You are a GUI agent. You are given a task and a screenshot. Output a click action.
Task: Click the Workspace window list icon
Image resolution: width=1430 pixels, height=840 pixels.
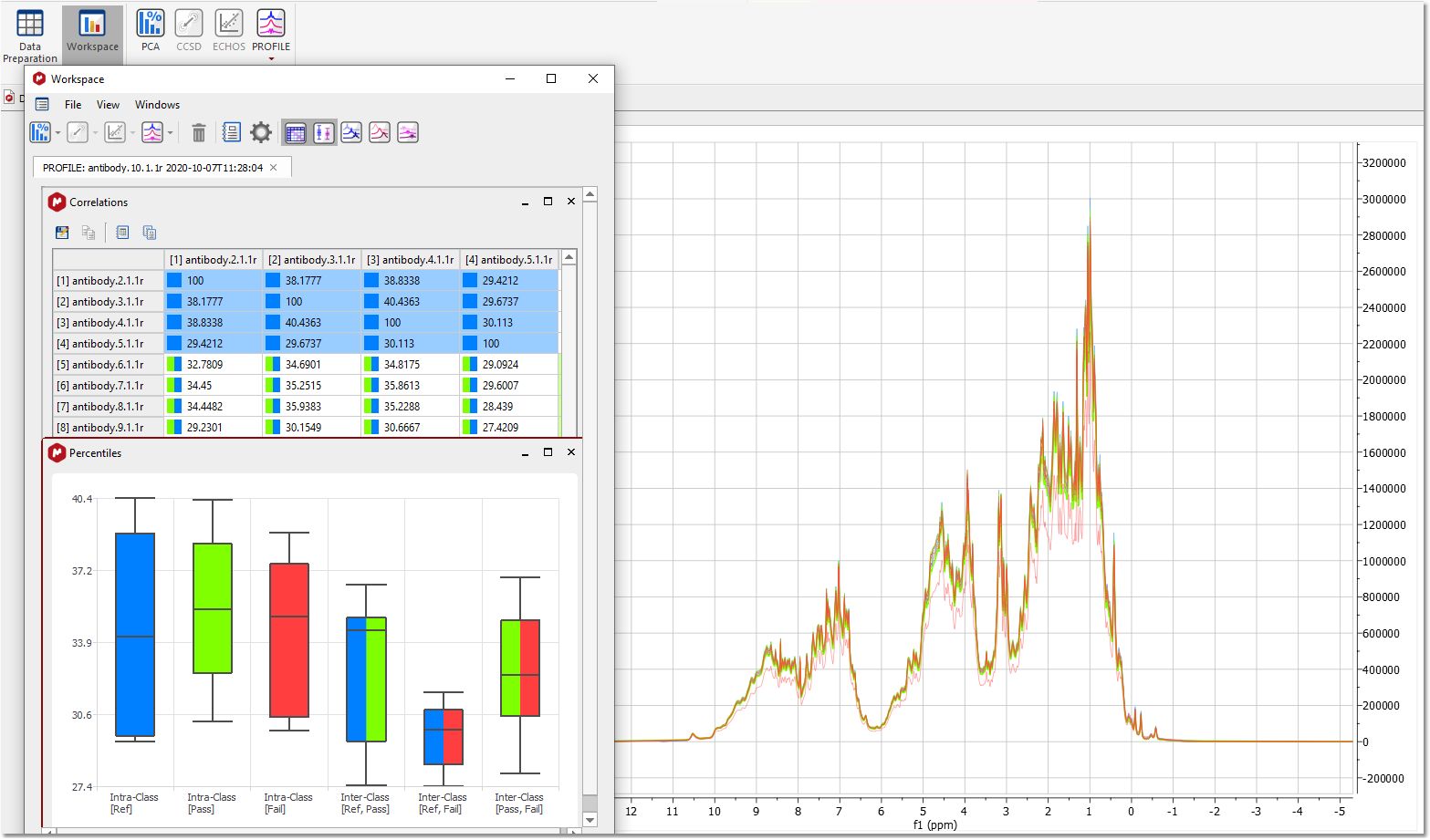click(x=42, y=105)
